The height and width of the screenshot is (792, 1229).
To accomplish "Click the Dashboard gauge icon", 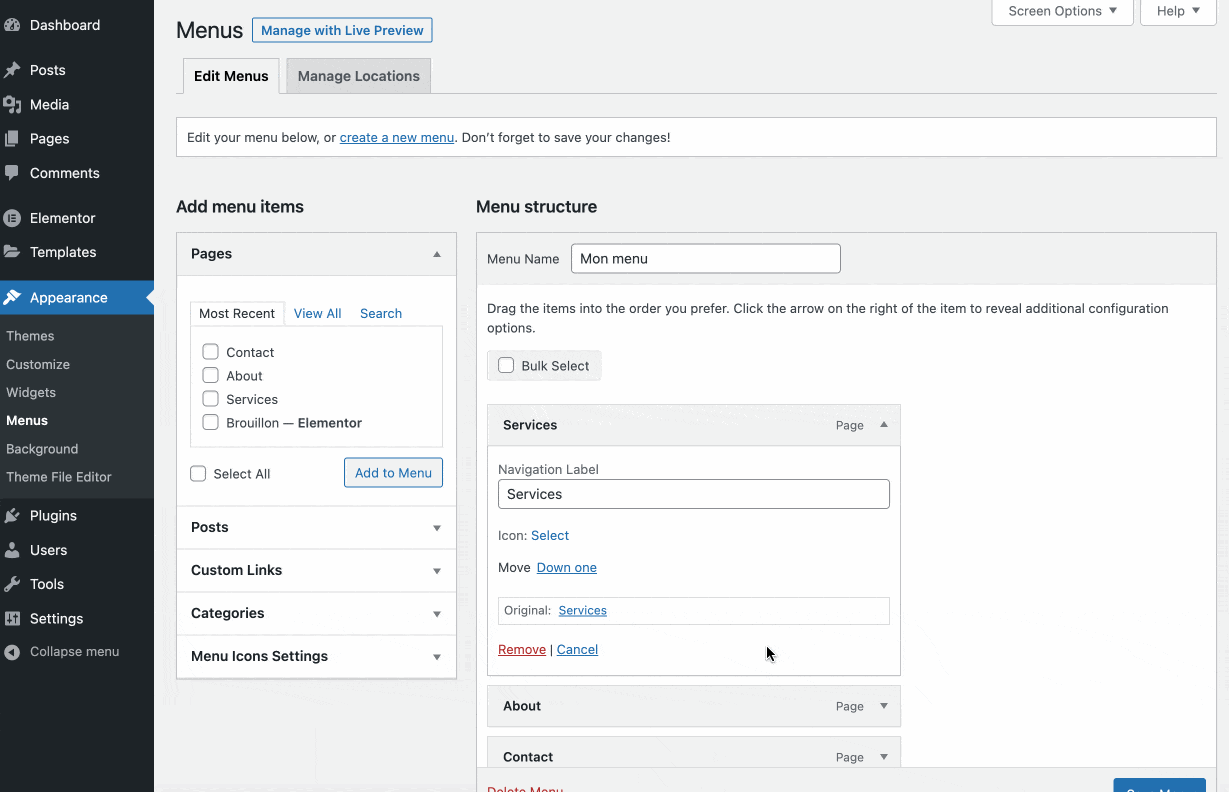I will (12, 25).
